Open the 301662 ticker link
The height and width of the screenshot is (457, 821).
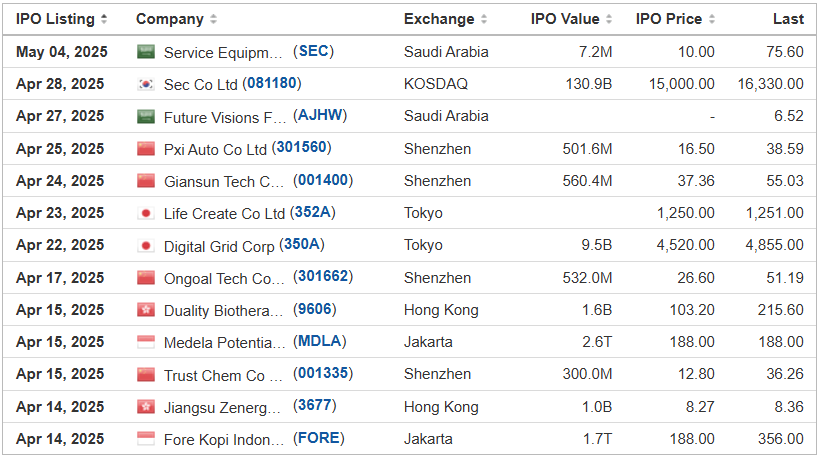coord(323,276)
